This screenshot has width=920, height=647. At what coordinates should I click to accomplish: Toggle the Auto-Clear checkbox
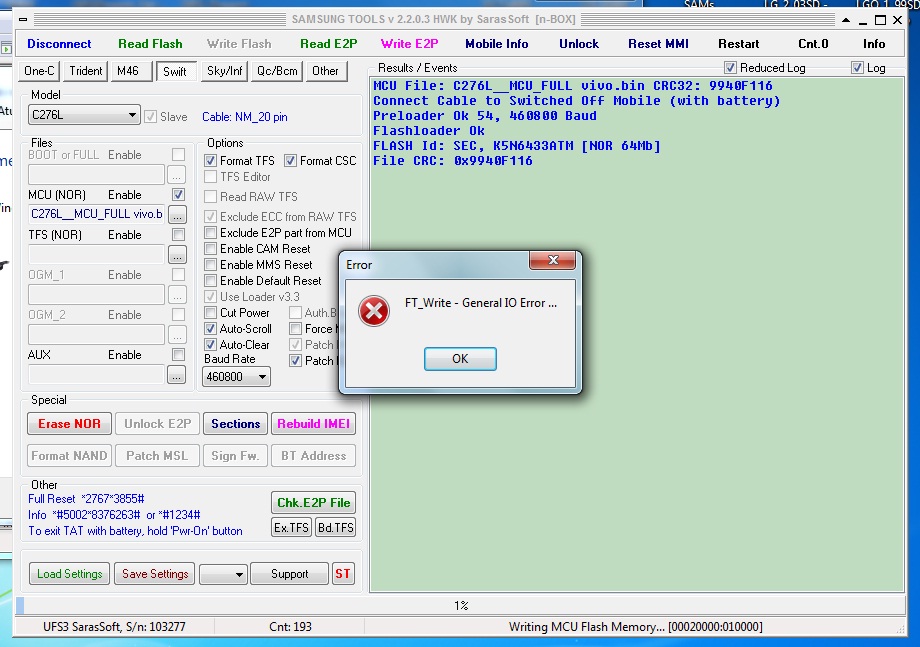211,344
